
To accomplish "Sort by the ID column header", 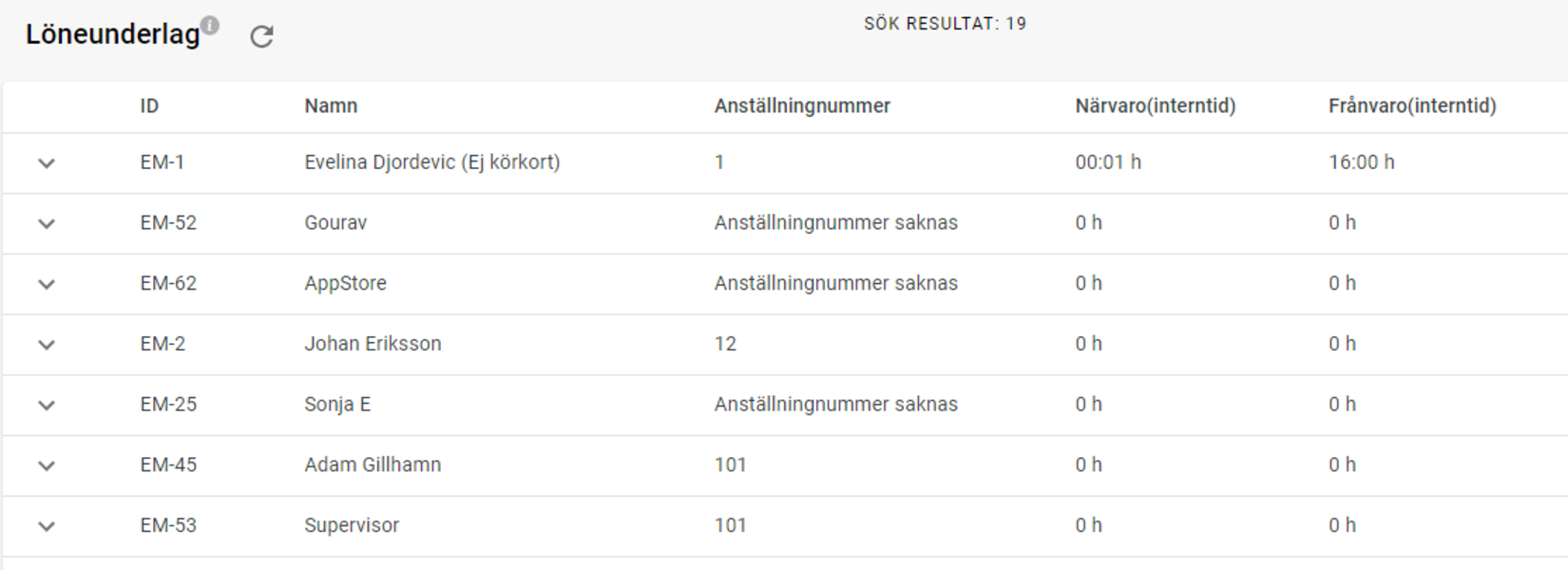I will [149, 105].
